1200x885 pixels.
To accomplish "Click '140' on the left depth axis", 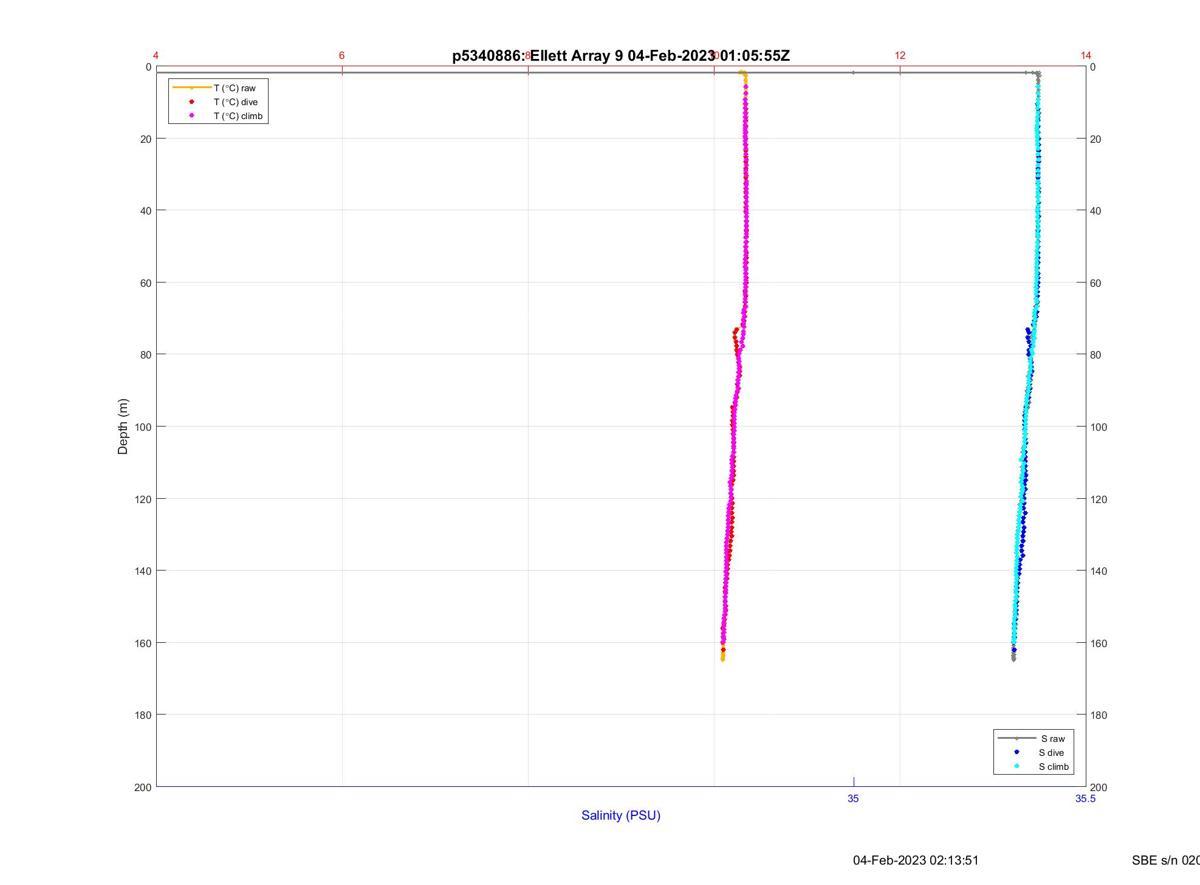I will point(141,571).
